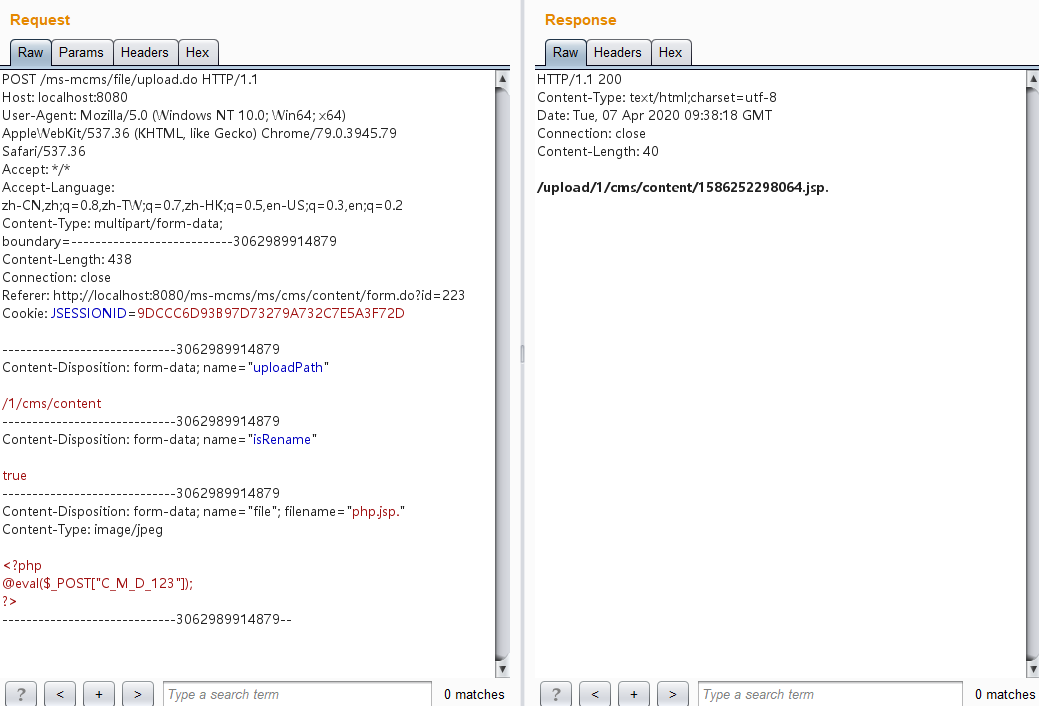1039x706 pixels.
Task: Open the Request Params tab
Action: click(82, 52)
